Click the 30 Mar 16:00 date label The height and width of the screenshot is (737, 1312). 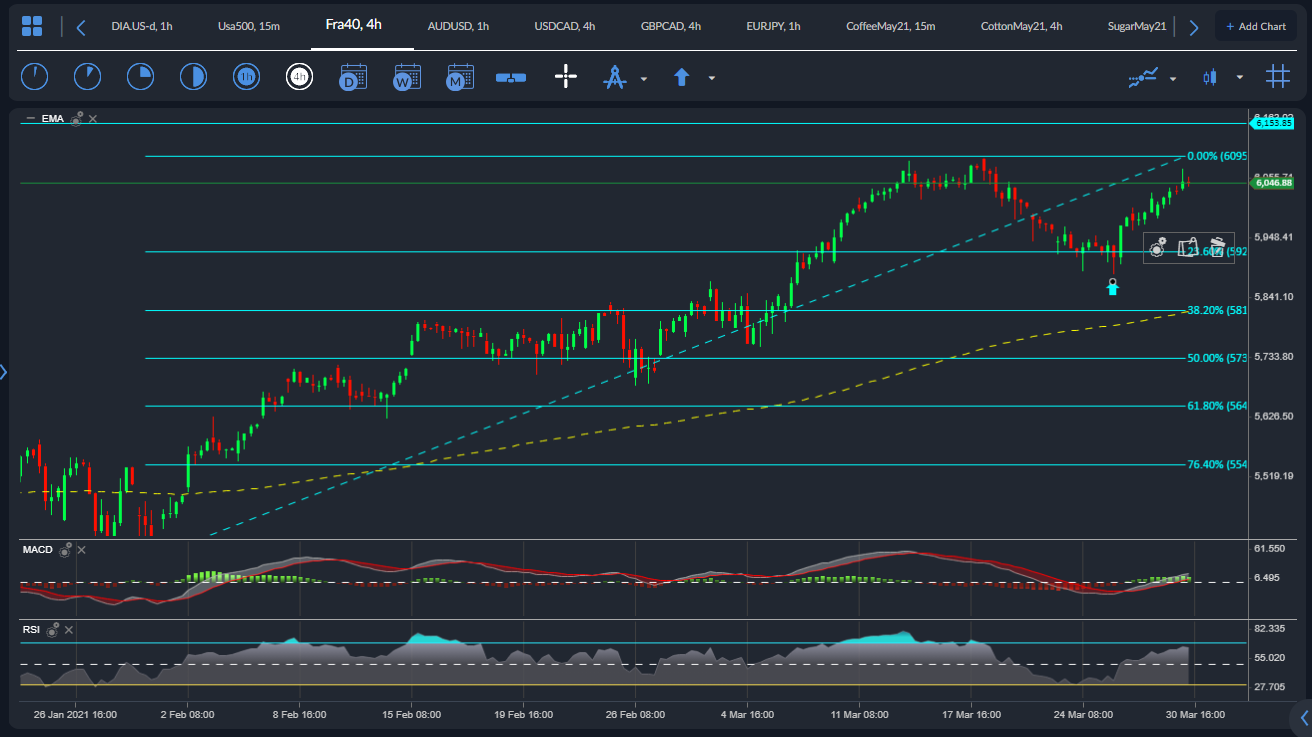tap(1194, 715)
